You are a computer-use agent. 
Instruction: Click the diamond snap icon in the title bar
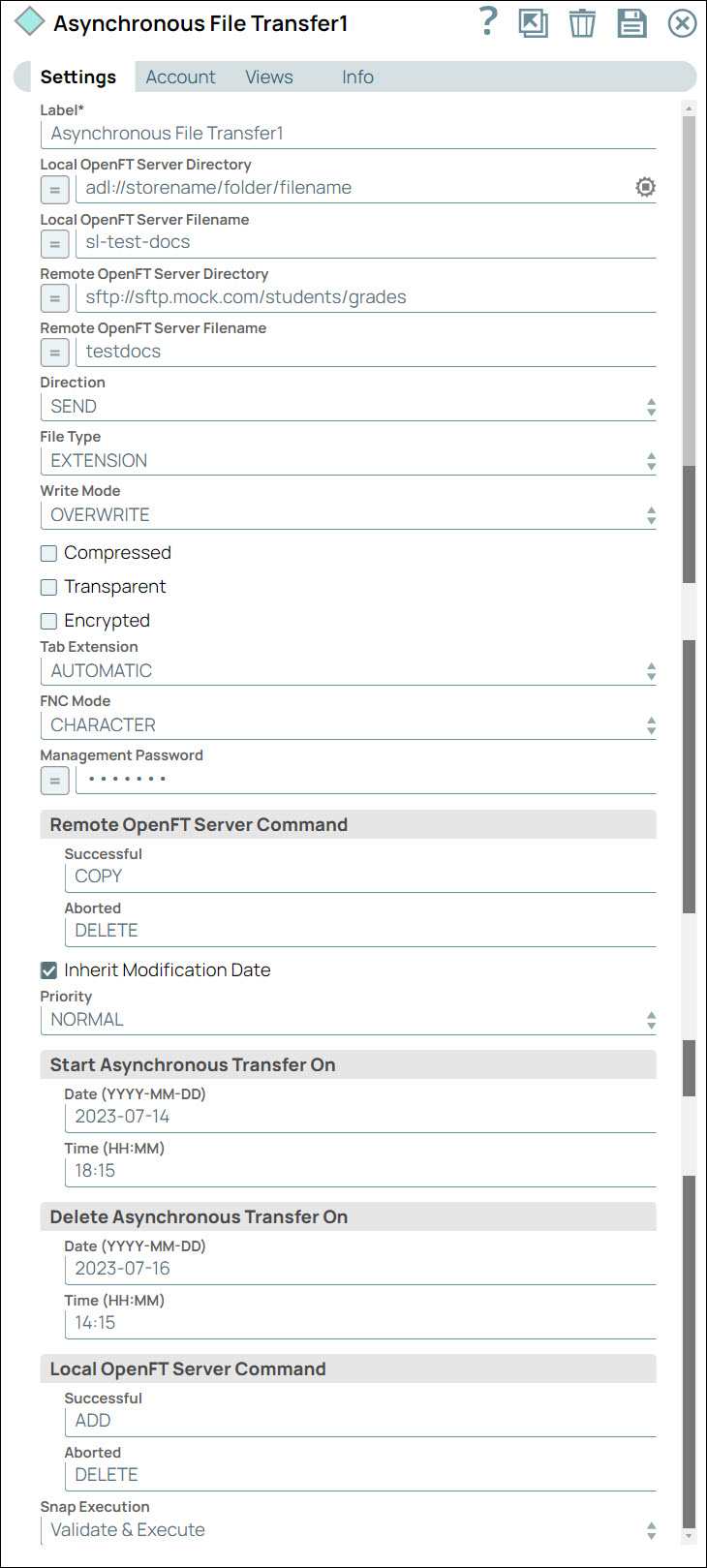[29, 20]
